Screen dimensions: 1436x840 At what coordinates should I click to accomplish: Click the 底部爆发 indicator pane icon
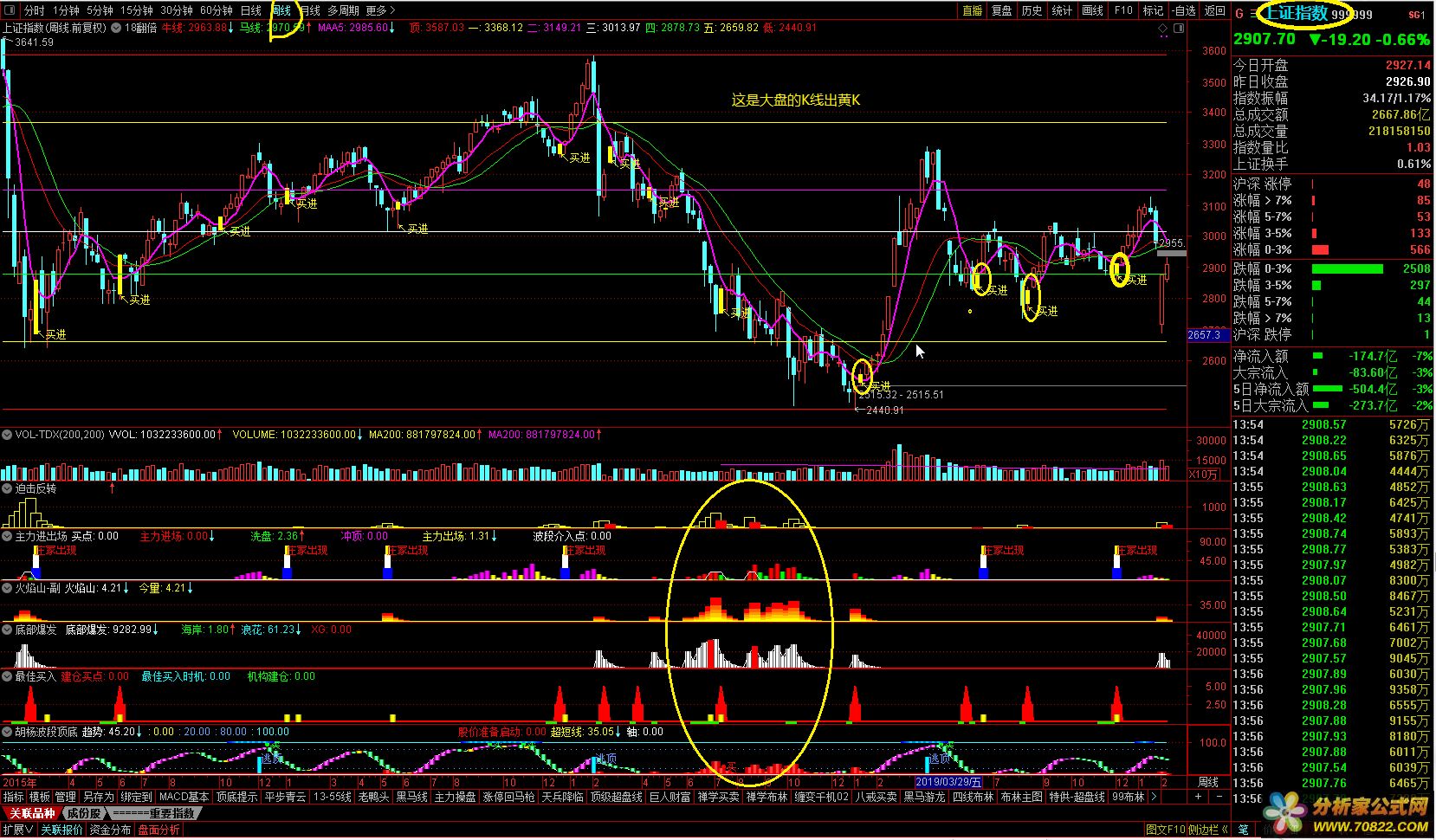pos(8,630)
